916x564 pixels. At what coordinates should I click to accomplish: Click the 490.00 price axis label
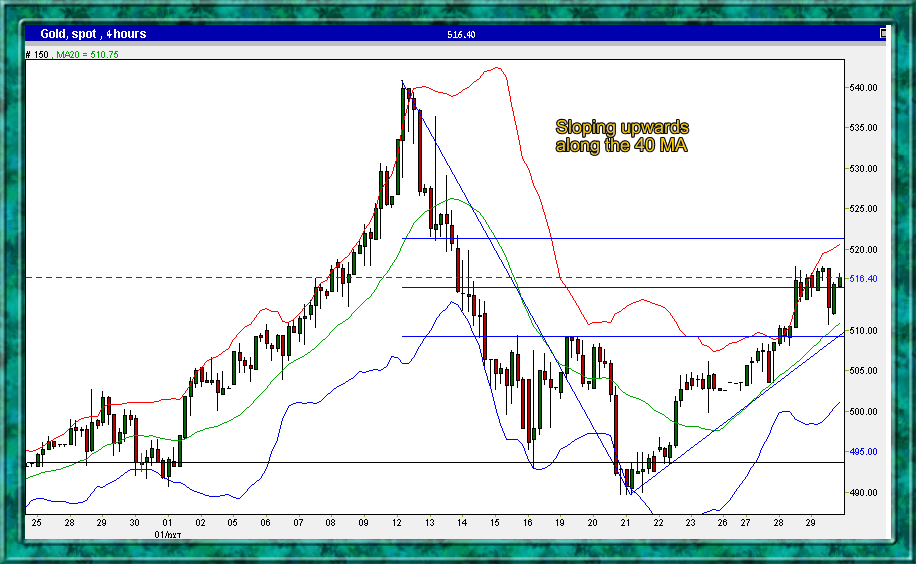coord(864,493)
